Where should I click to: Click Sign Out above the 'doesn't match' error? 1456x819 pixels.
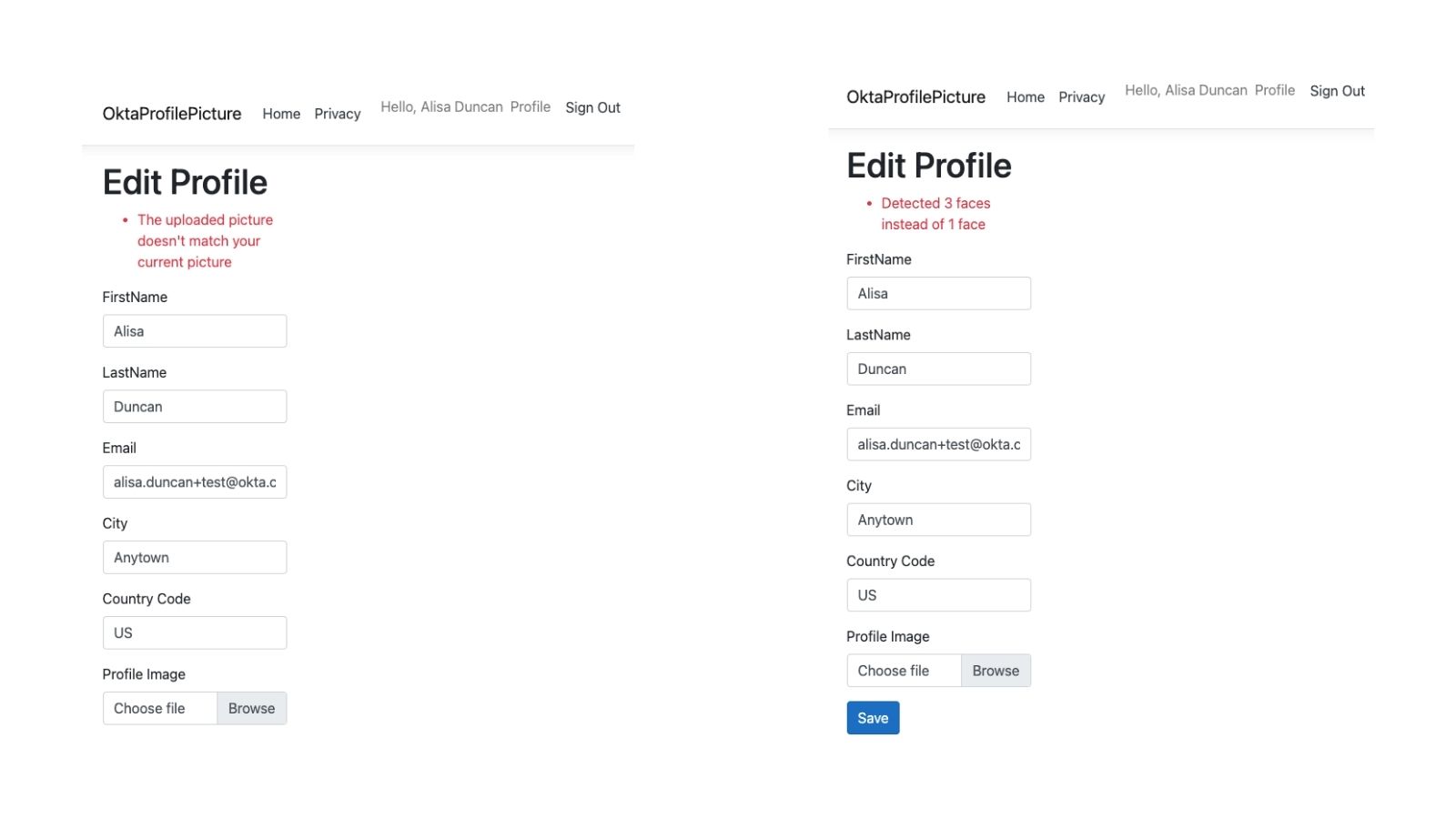592,107
